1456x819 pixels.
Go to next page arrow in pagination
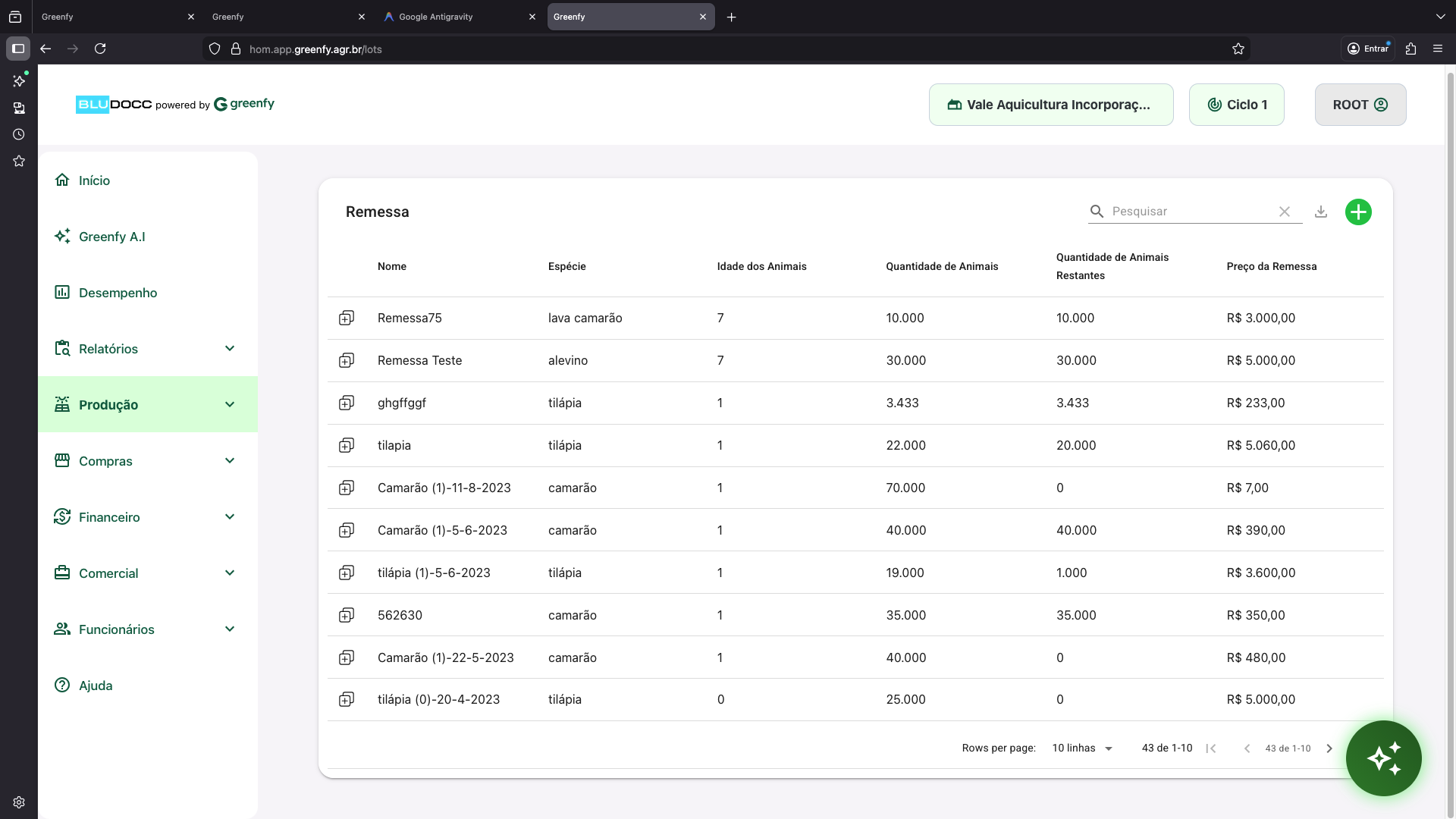click(1329, 748)
